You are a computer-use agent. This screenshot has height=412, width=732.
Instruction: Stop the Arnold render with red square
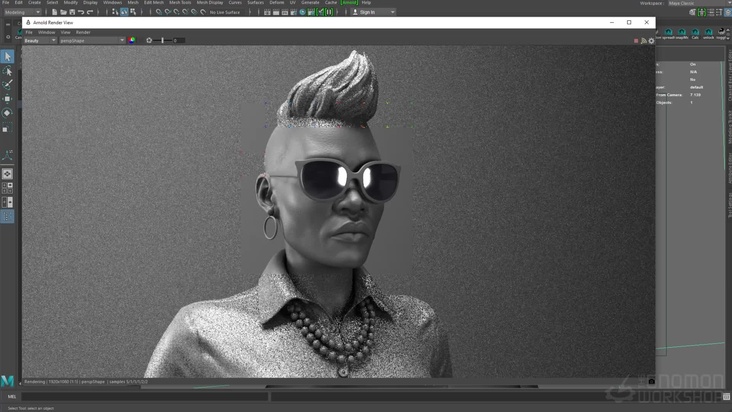point(636,41)
